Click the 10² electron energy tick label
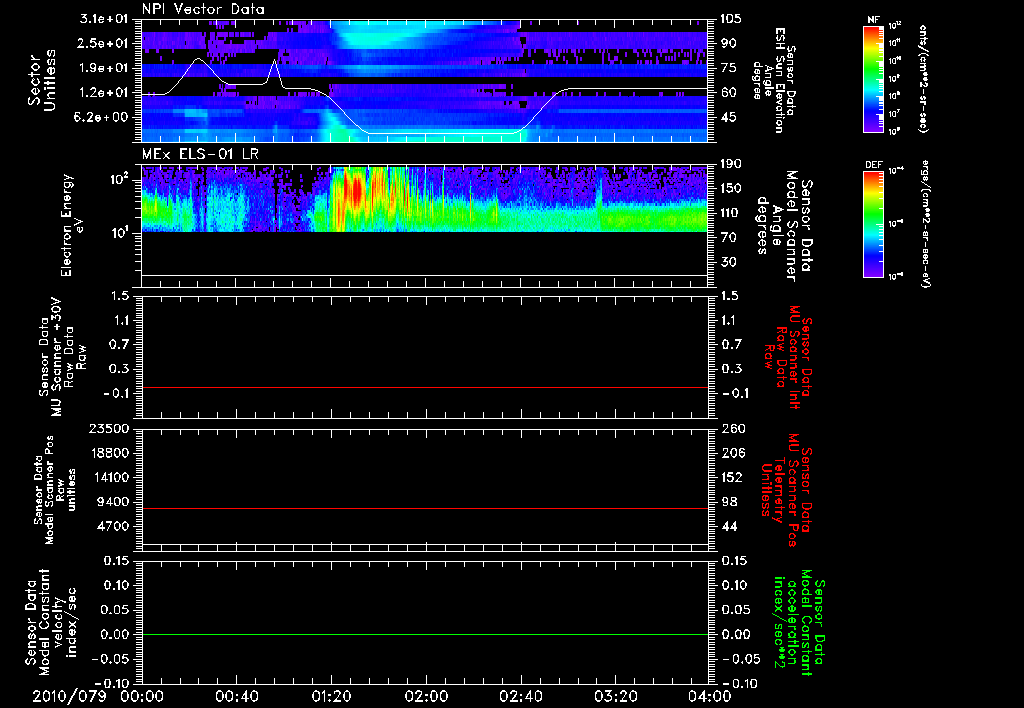 119,180
